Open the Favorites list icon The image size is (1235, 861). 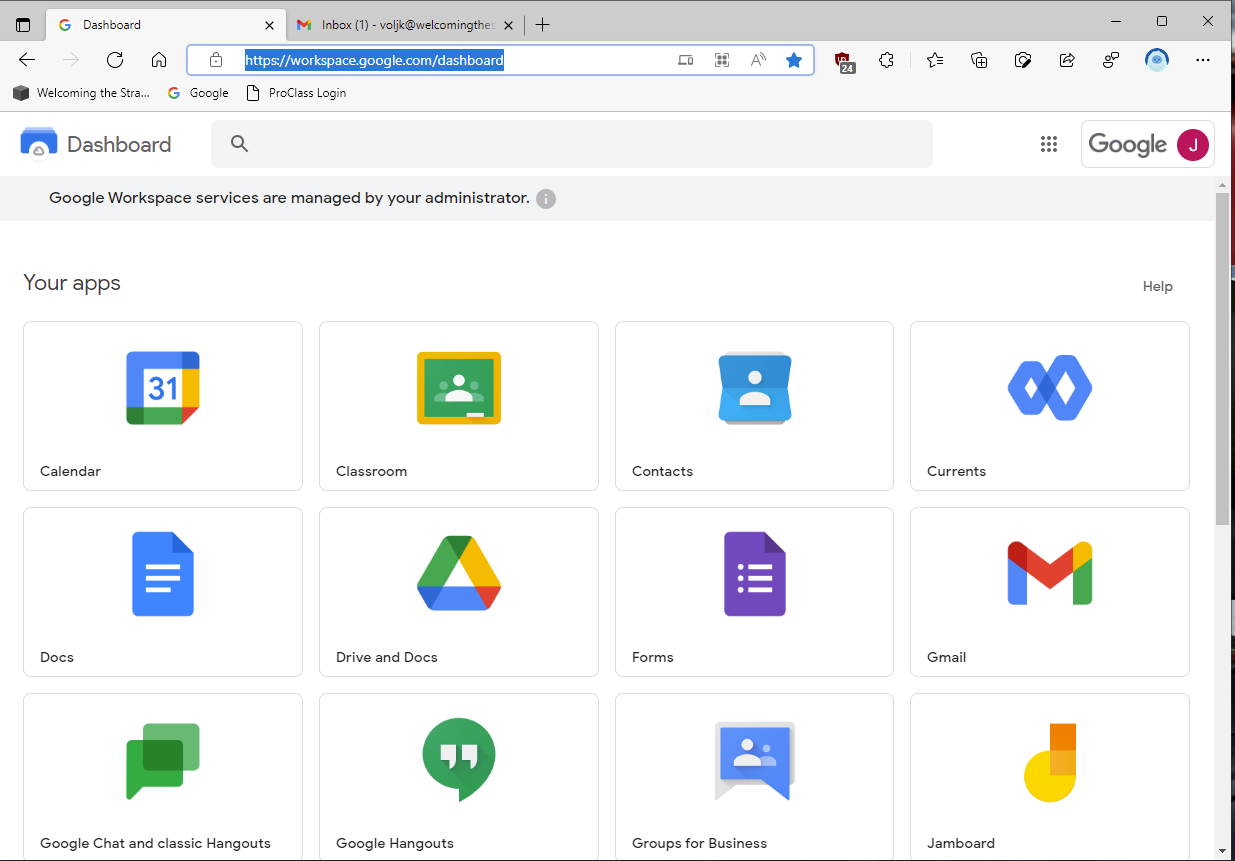(x=935, y=60)
